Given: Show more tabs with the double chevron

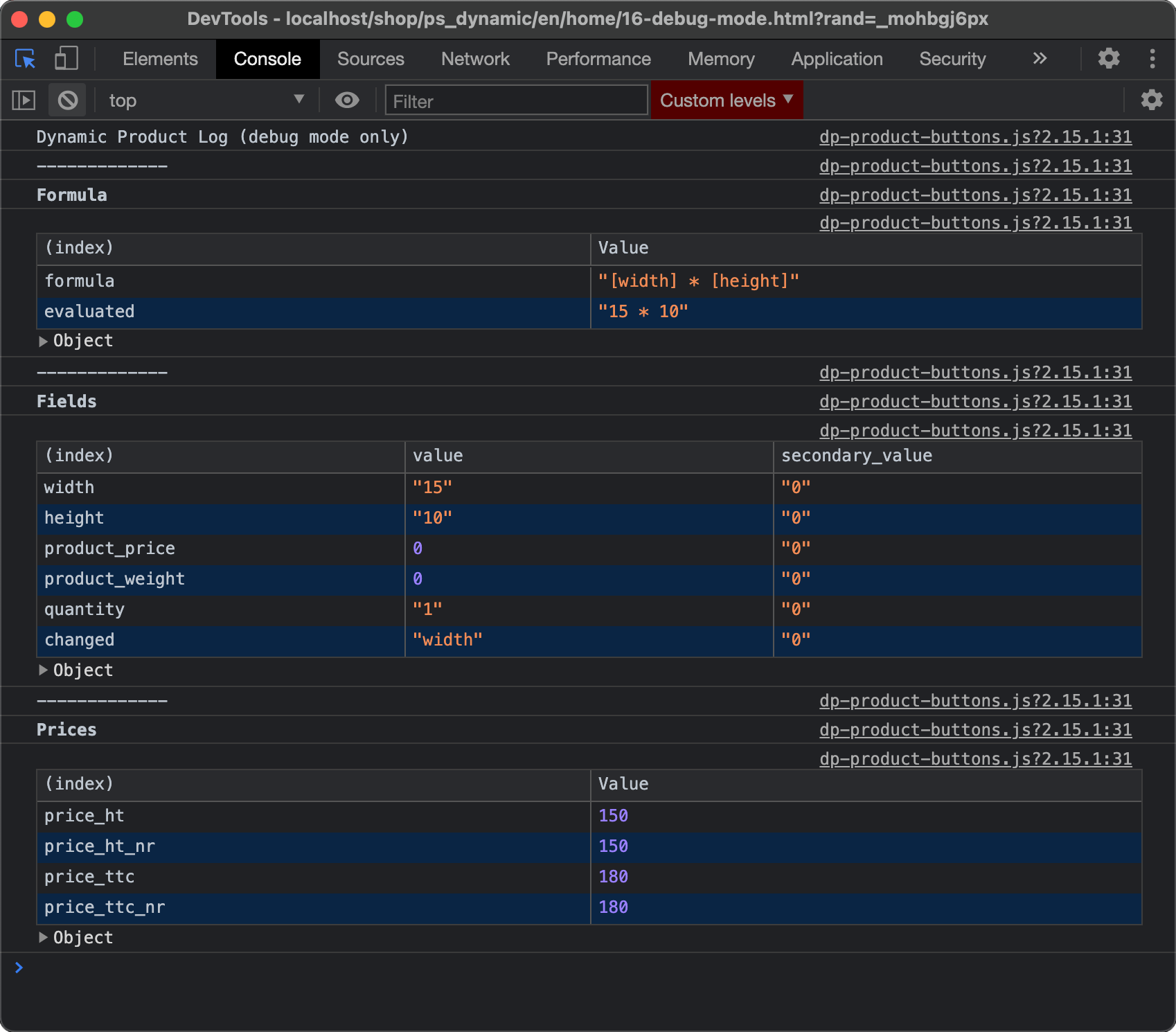Looking at the screenshot, I should click(1040, 58).
